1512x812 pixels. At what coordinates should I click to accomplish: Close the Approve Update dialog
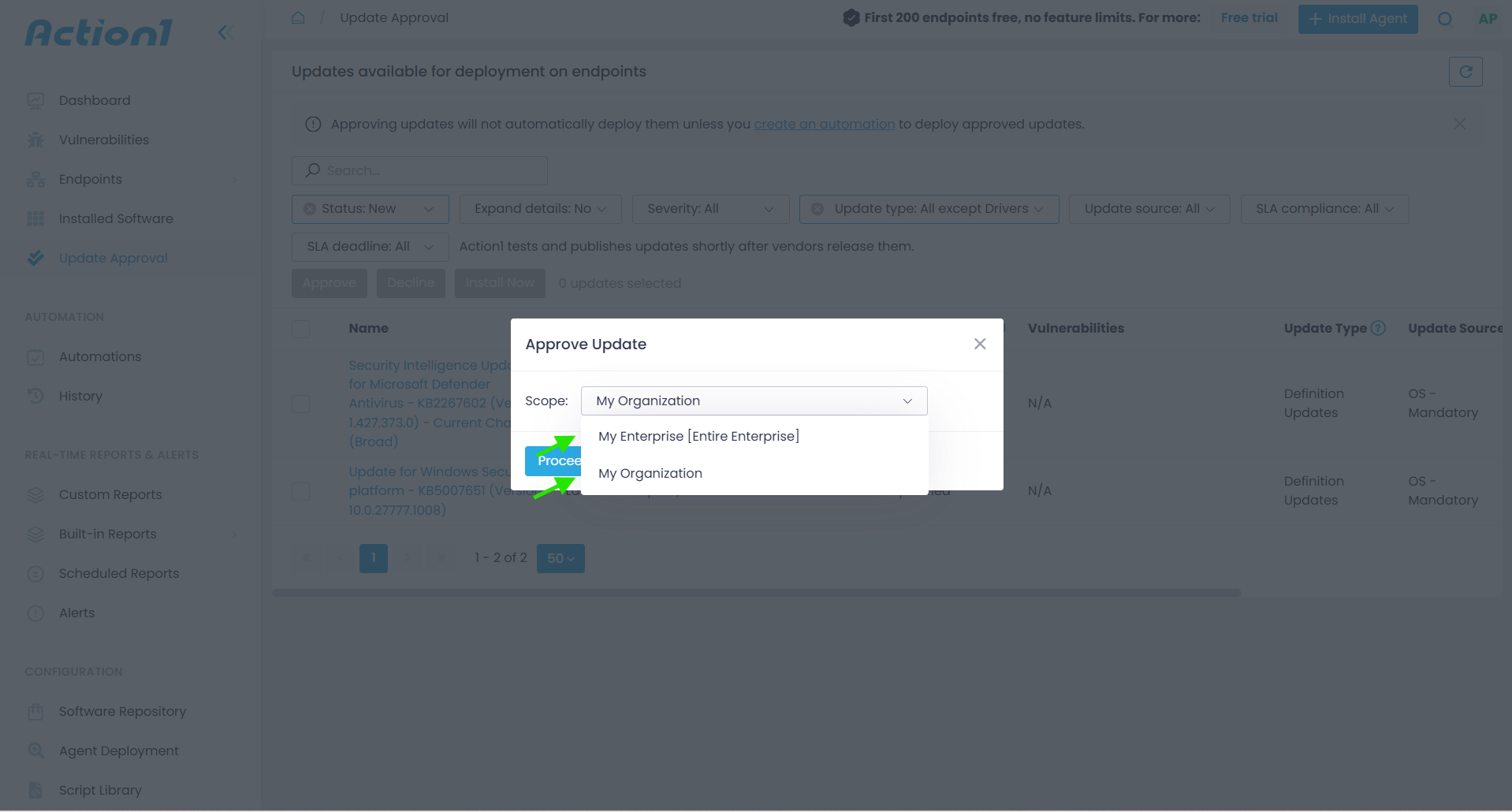[x=980, y=344]
